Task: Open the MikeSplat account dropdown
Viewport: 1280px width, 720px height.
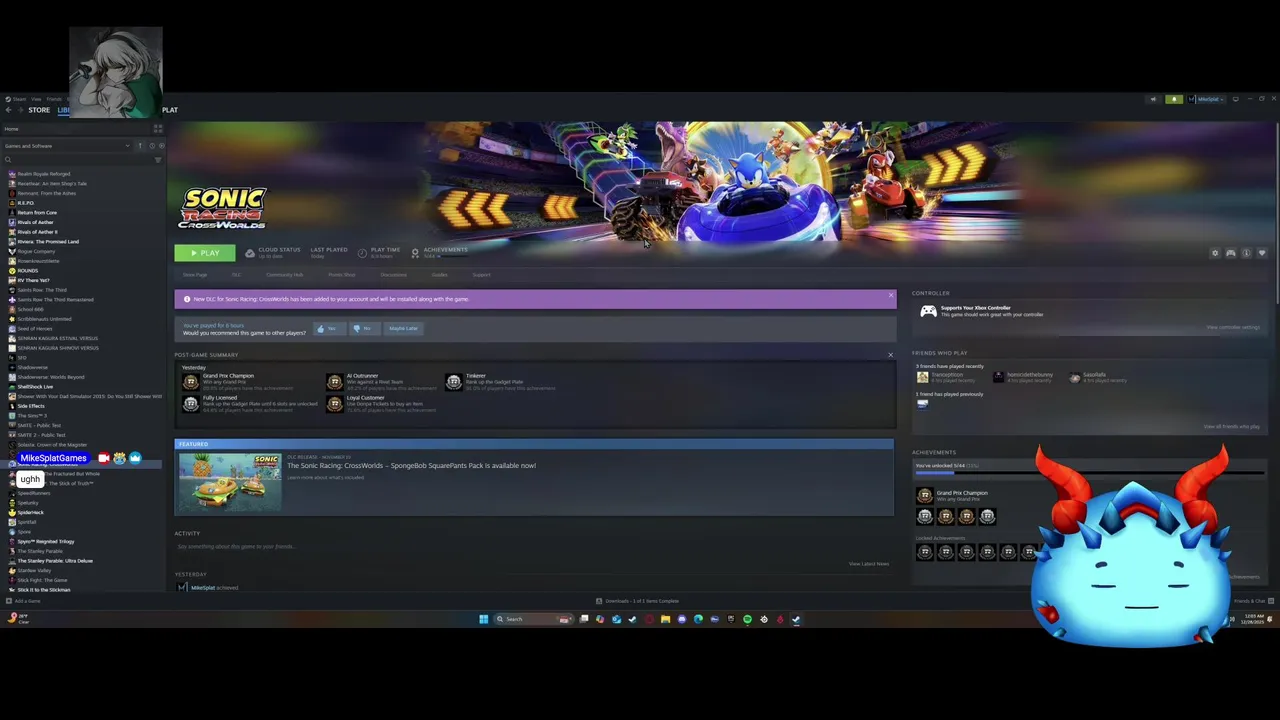Action: (1208, 99)
